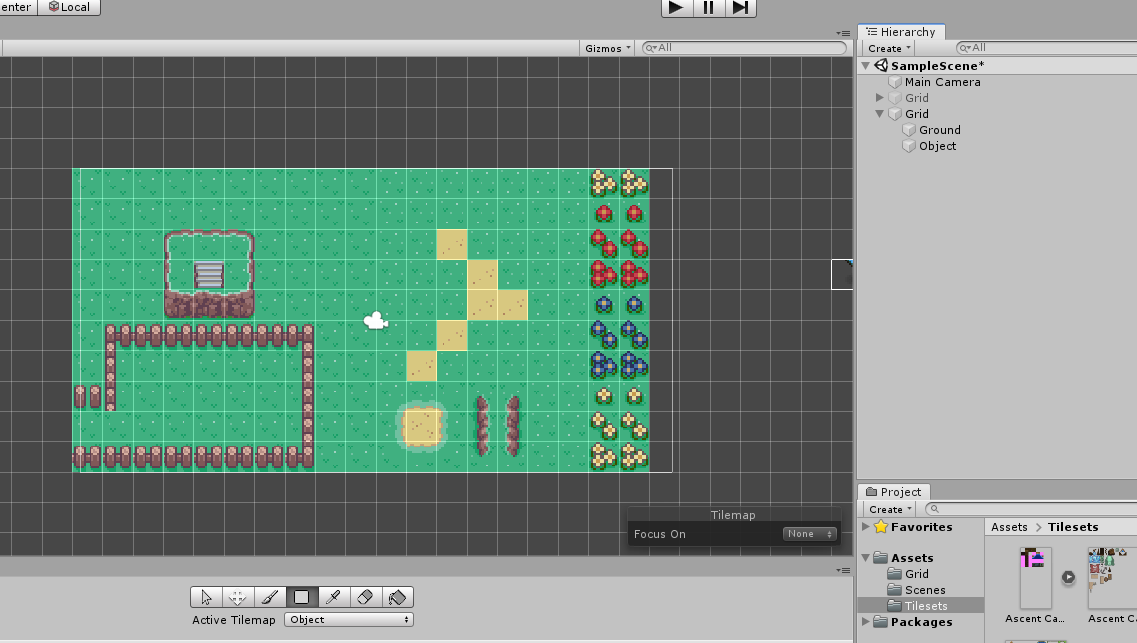Switch to the Project tab
1137x643 pixels.
coord(893,491)
